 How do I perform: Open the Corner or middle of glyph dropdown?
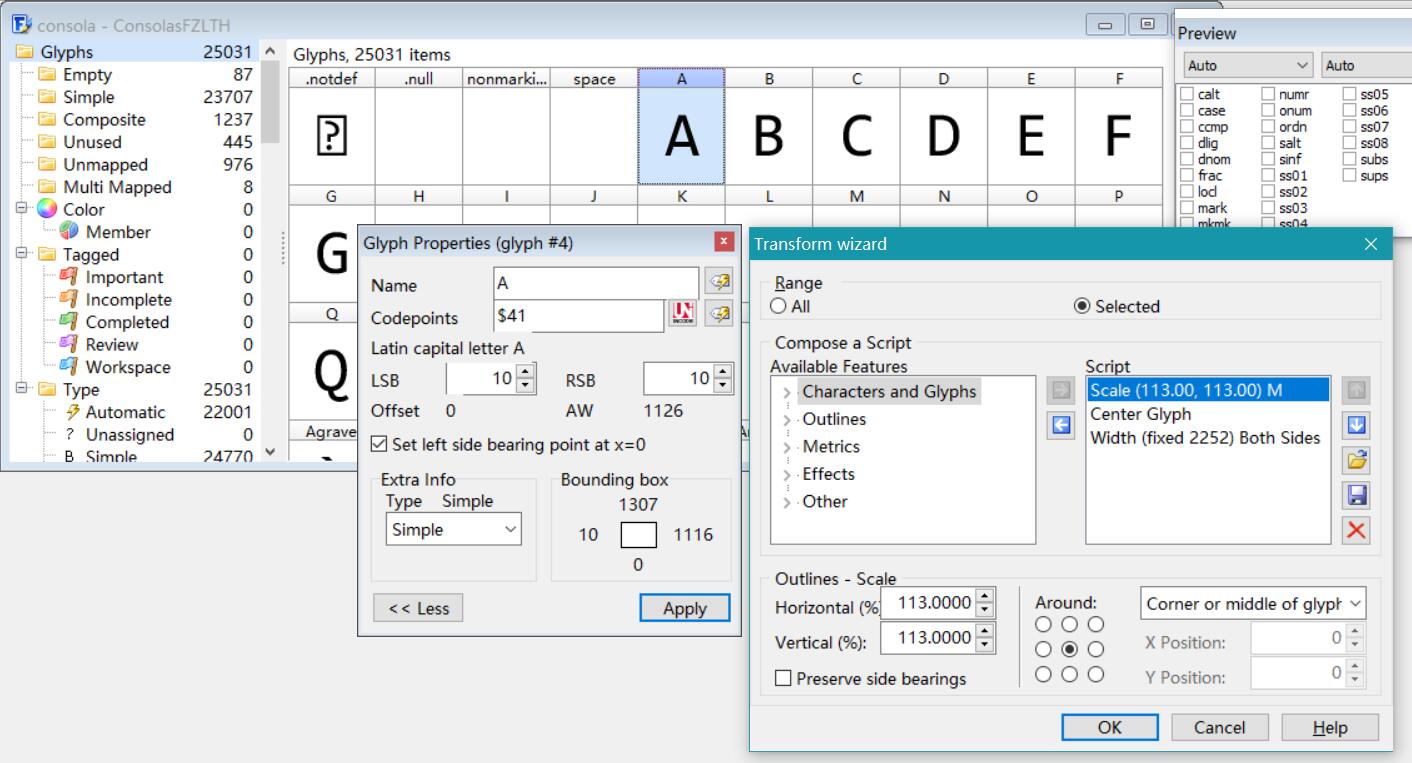[x=1253, y=604]
